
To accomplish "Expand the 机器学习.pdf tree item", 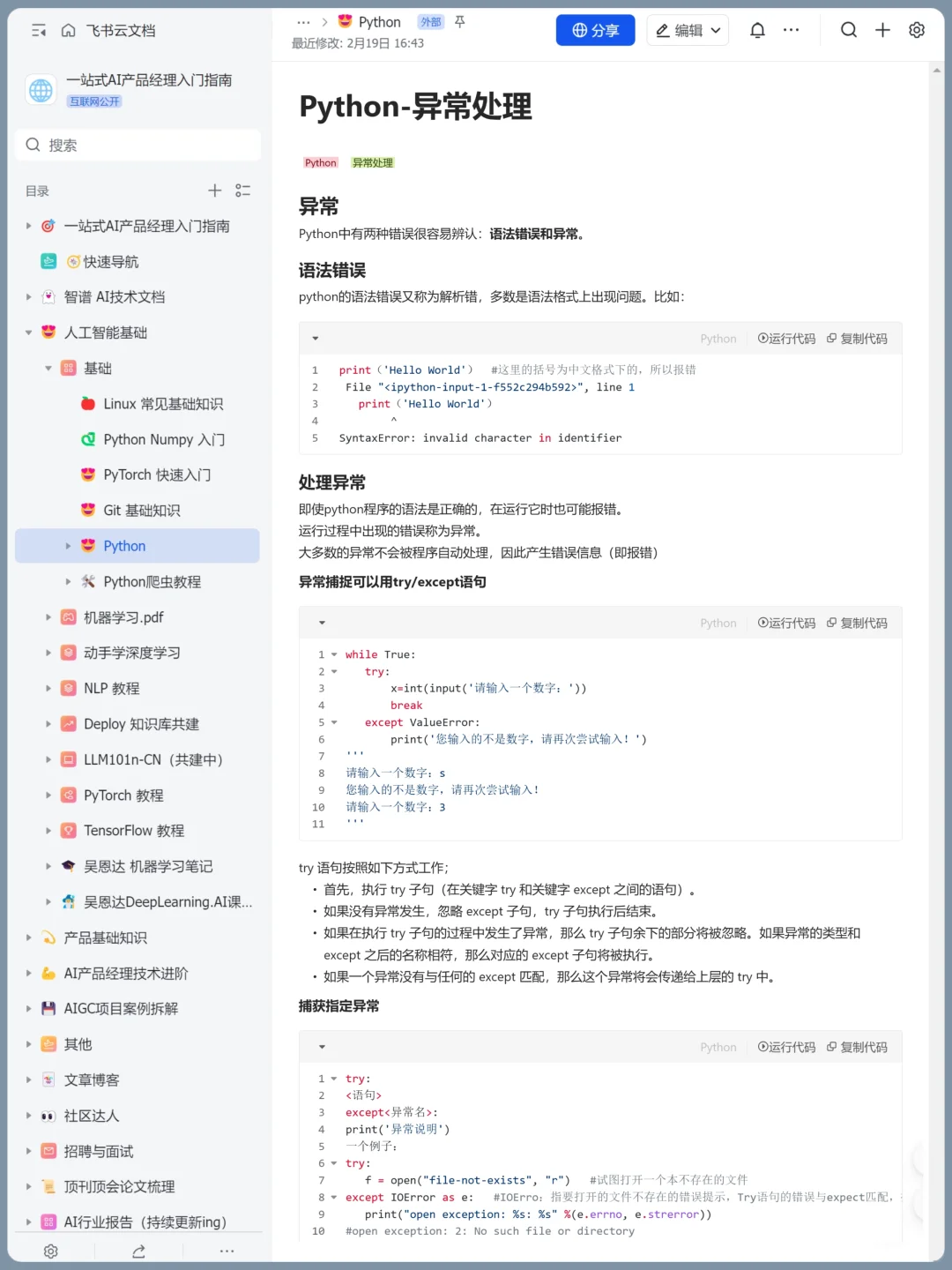I will pyautogui.click(x=48, y=617).
